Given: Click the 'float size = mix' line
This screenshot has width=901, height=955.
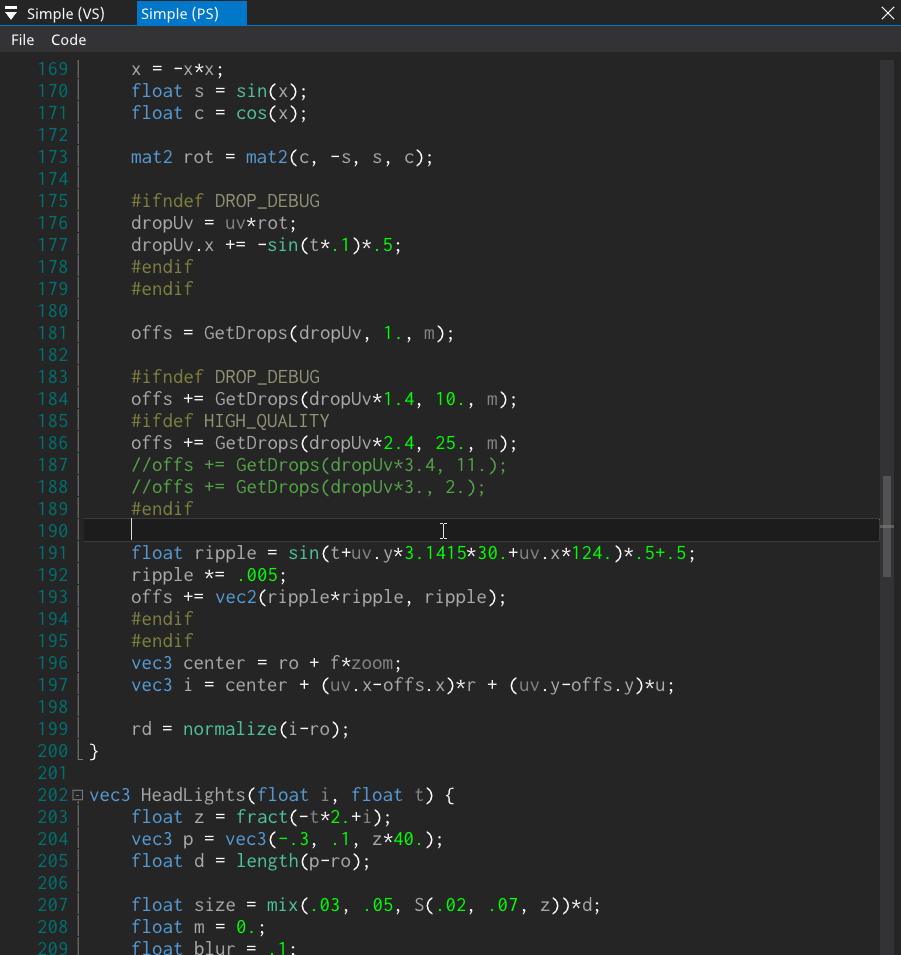Looking at the screenshot, I should click(x=366, y=905).
